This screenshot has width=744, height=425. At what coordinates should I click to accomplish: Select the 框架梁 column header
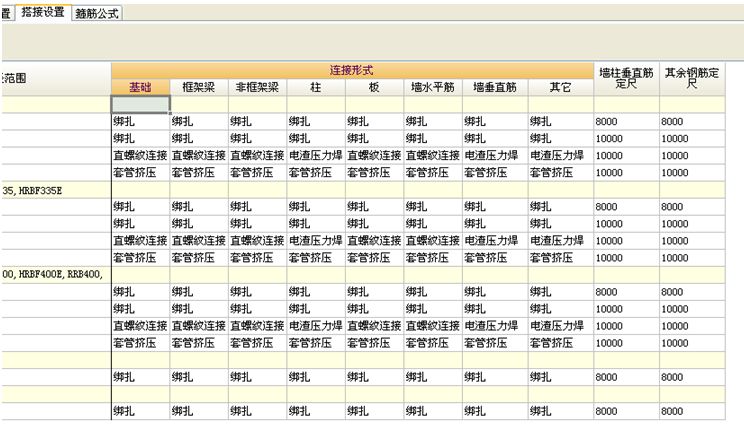coord(199,87)
